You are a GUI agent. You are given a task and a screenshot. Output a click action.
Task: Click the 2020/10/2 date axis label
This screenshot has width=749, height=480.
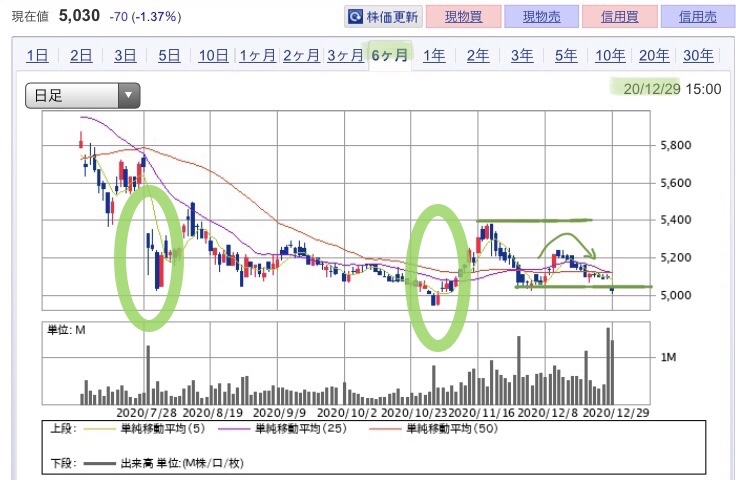coord(347,413)
